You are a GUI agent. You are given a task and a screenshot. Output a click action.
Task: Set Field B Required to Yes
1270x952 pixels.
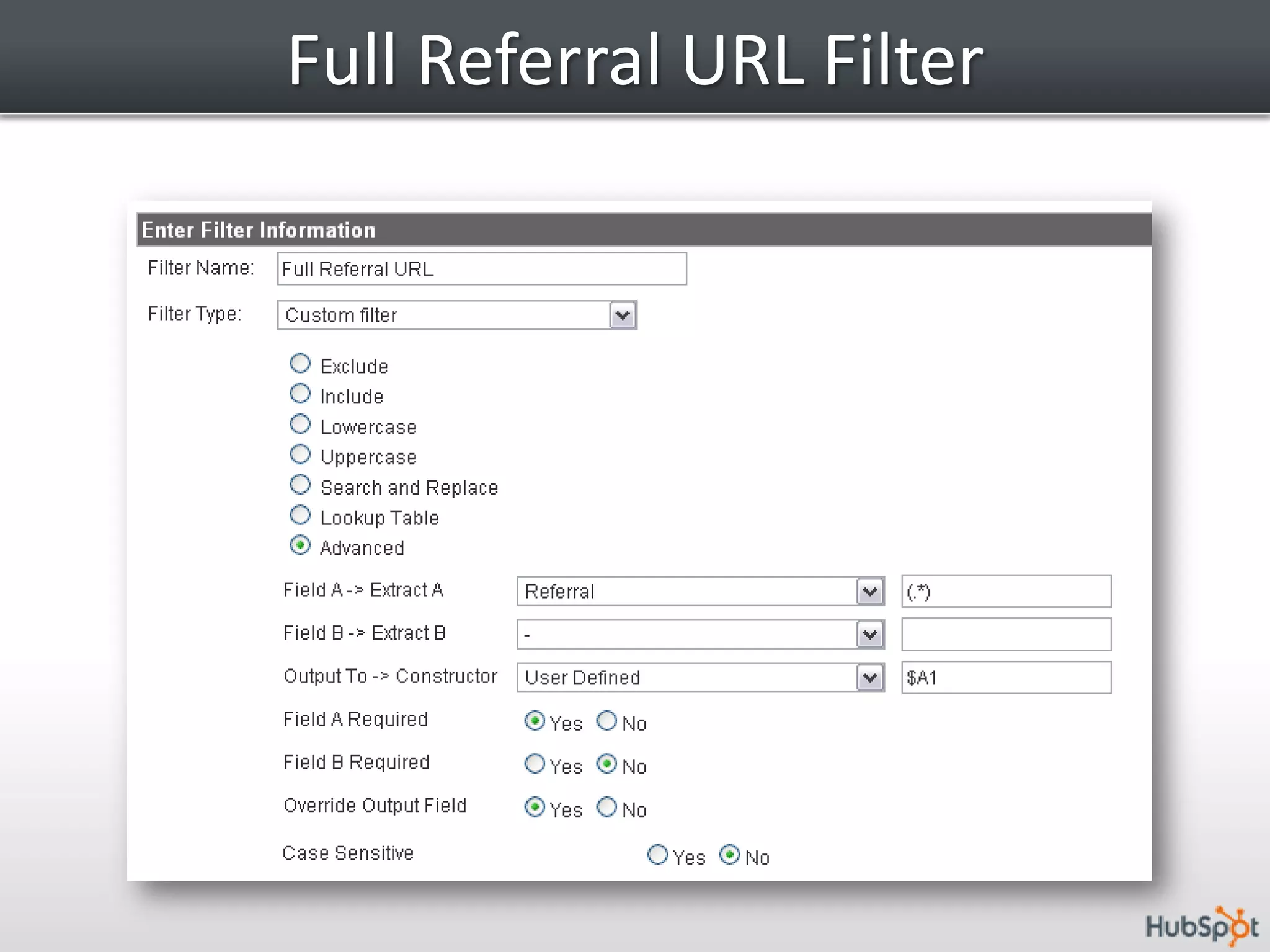pyautogui.click(x=535, y=764)
